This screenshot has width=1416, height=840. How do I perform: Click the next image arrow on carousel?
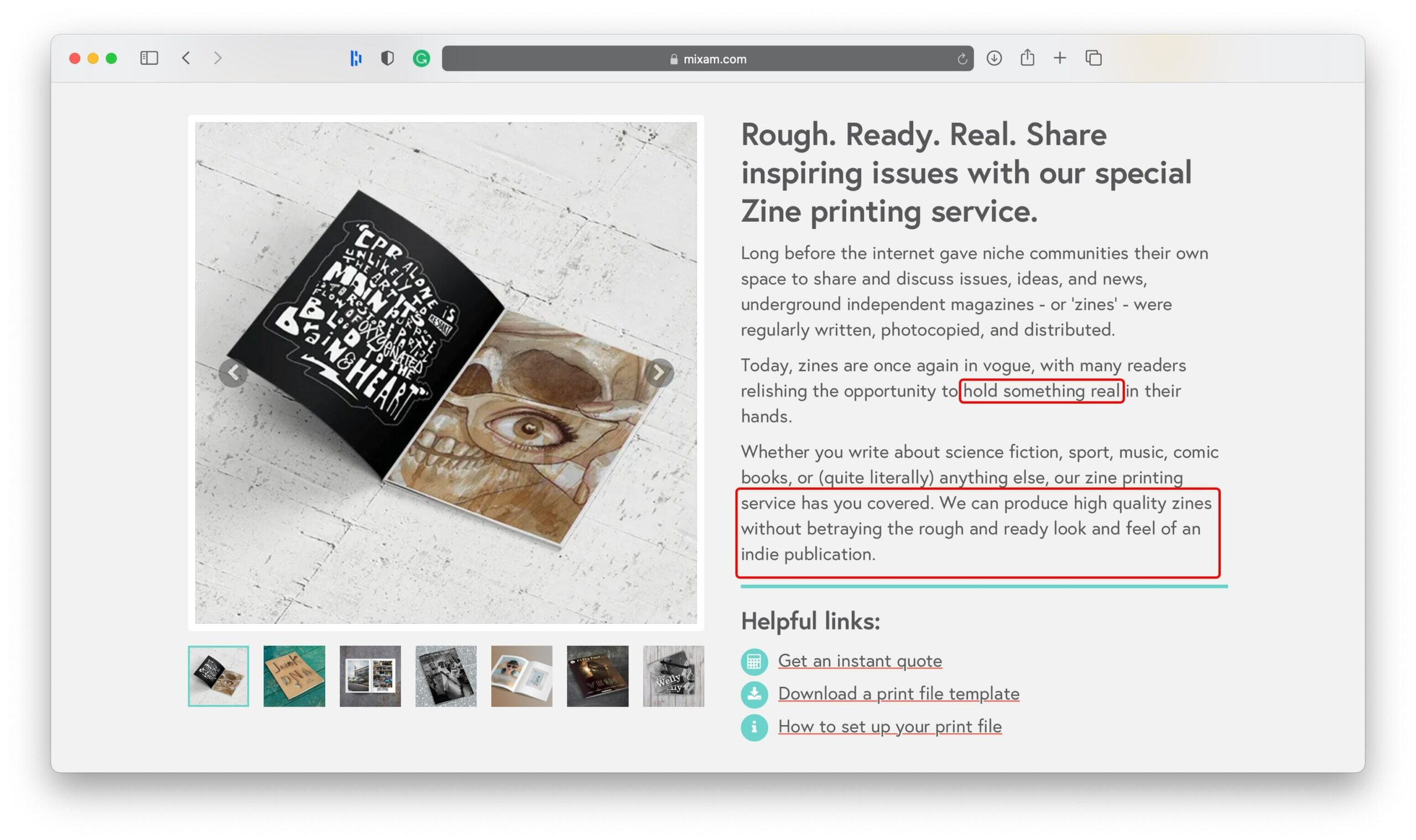(x=659, y=372)
